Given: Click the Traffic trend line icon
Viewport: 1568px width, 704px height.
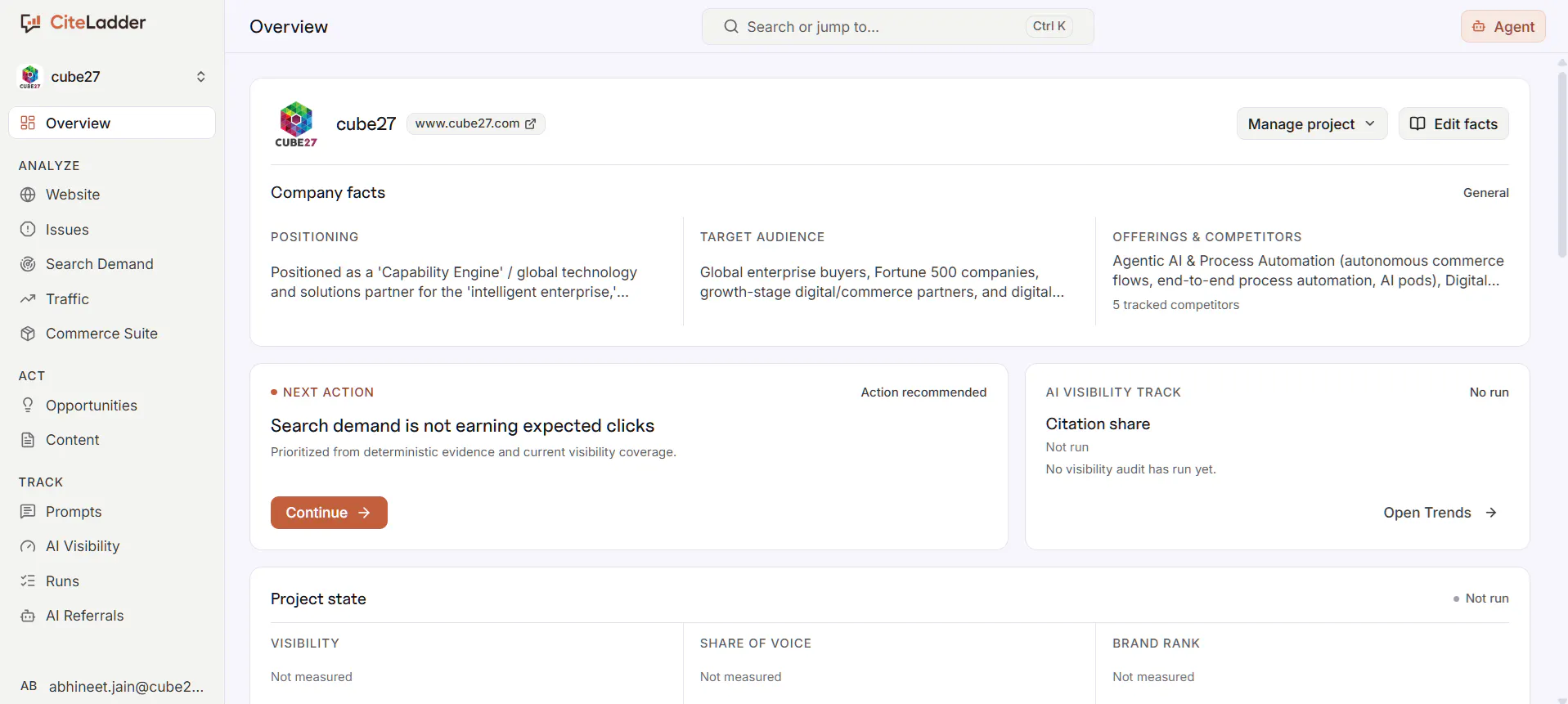Looking at the screenshot, I should point(28,299).
